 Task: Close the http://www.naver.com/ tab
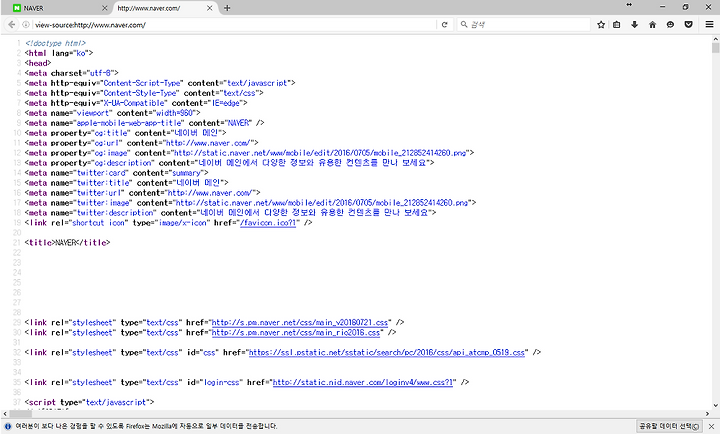pyautogui.click(x=209, y=8)
